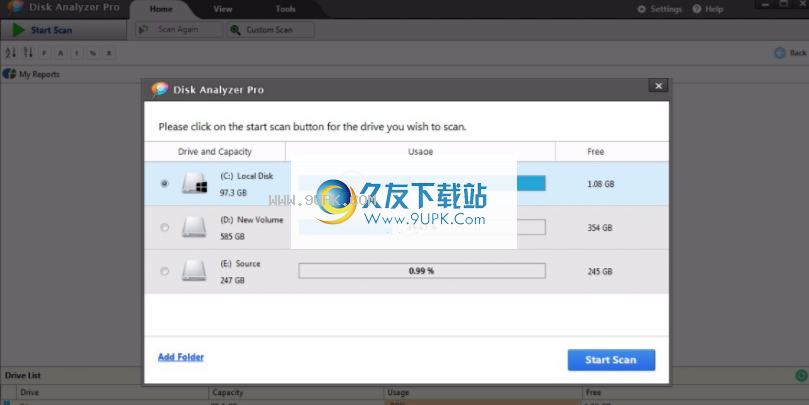
Task: Click the E: Source drive icon
Action: pos(194,271)
